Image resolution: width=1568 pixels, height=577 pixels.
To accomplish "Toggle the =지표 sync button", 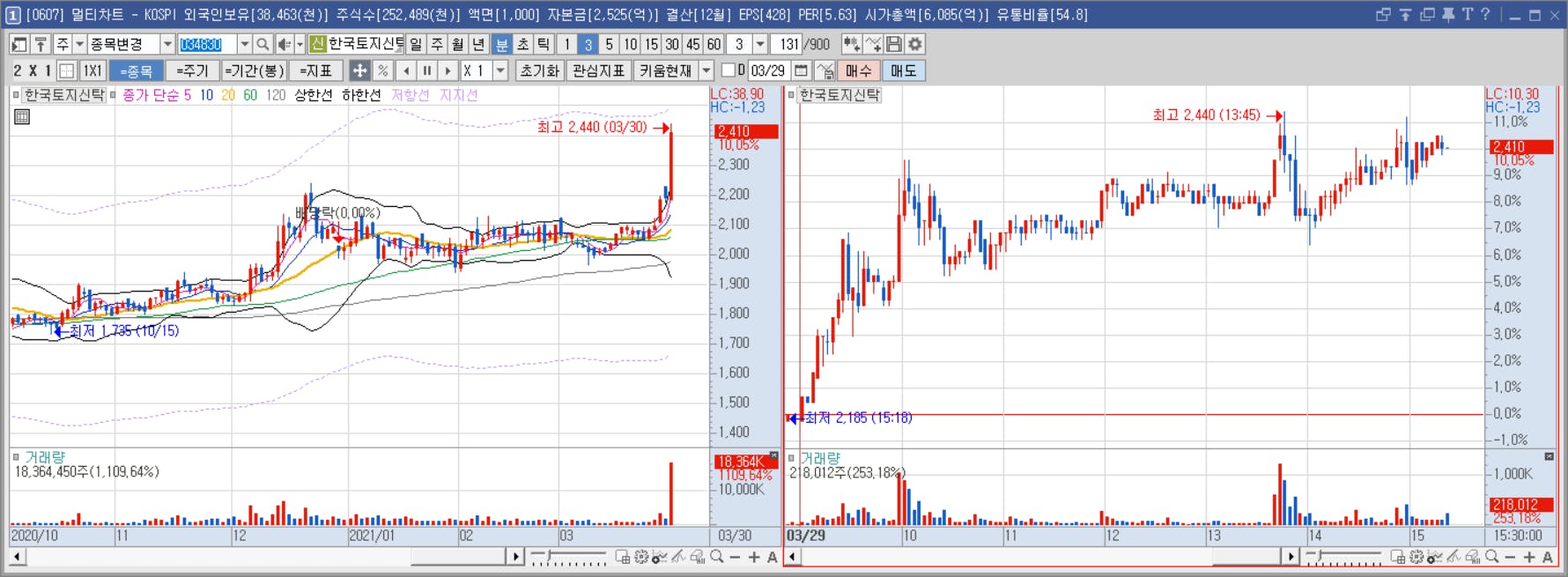I will point(315,70).
